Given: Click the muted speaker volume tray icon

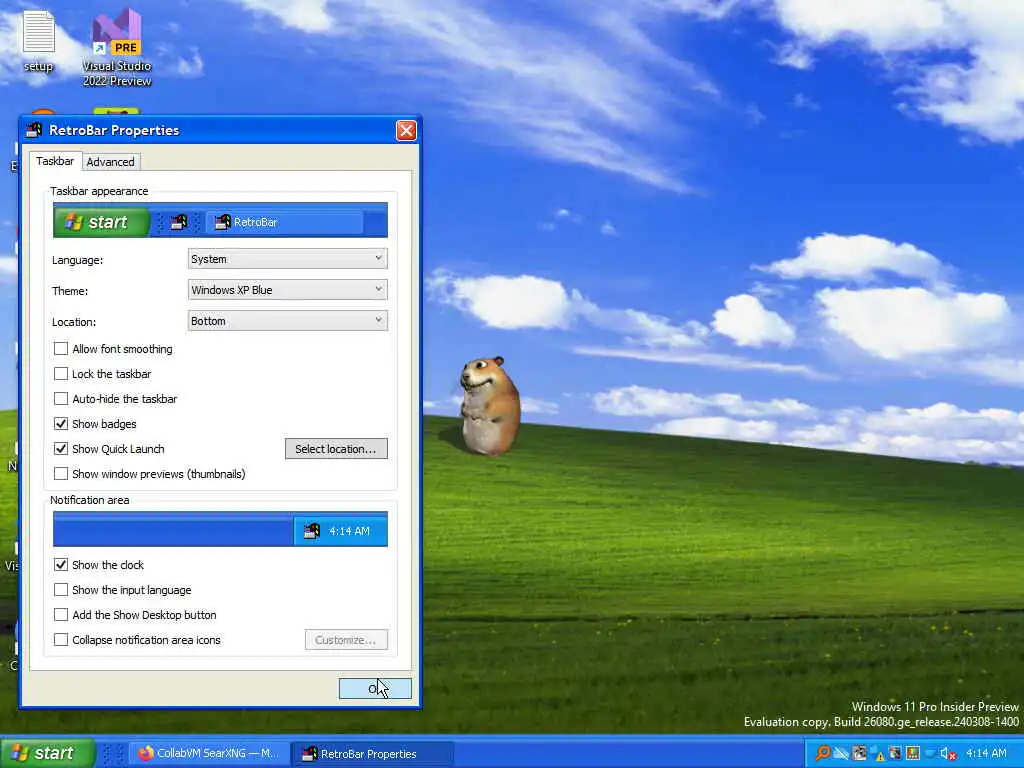Looking at the screenshot, I should click(948, 754).
